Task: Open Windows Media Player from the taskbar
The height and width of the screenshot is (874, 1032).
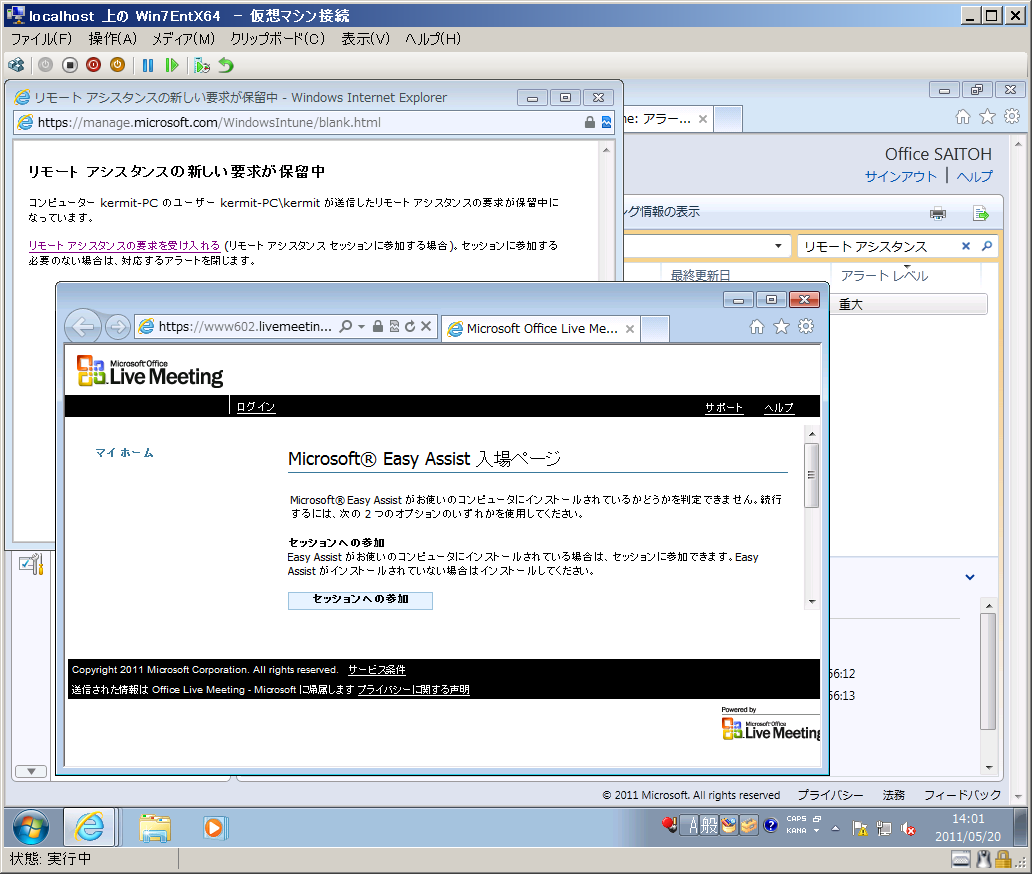Action: coord(215,827)
